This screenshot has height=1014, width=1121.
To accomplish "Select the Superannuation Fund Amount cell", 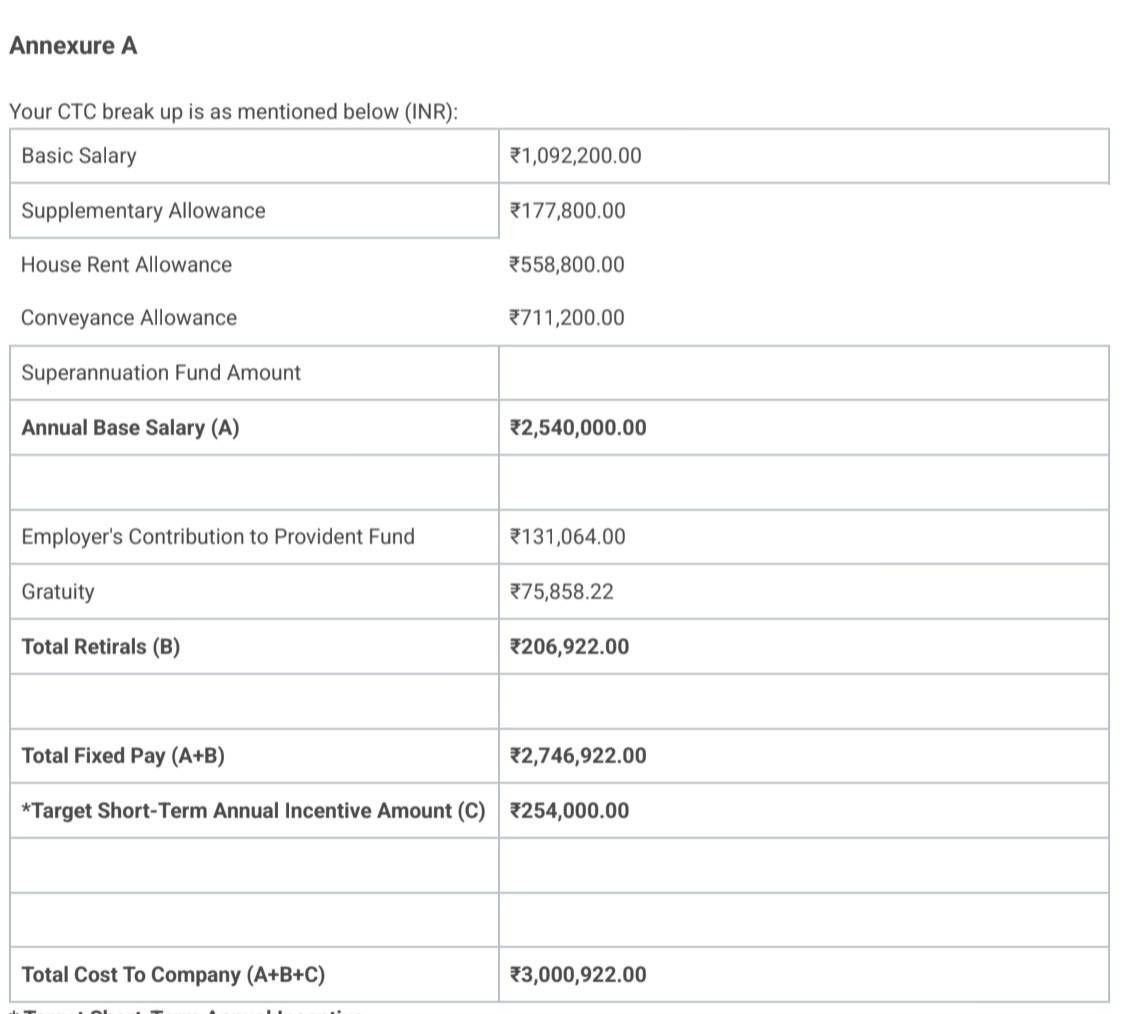I will pyautogui.click(x=254, y=373).
